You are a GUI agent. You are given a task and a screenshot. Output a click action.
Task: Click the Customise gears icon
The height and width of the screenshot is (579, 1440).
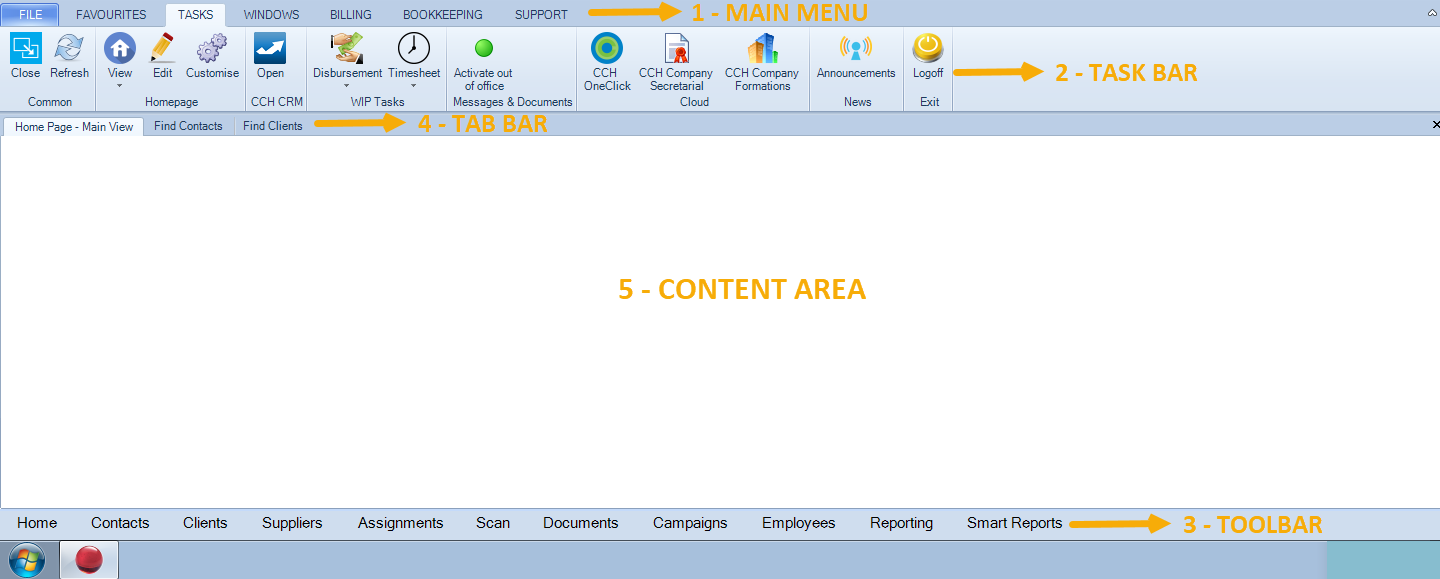click(212, 48)
